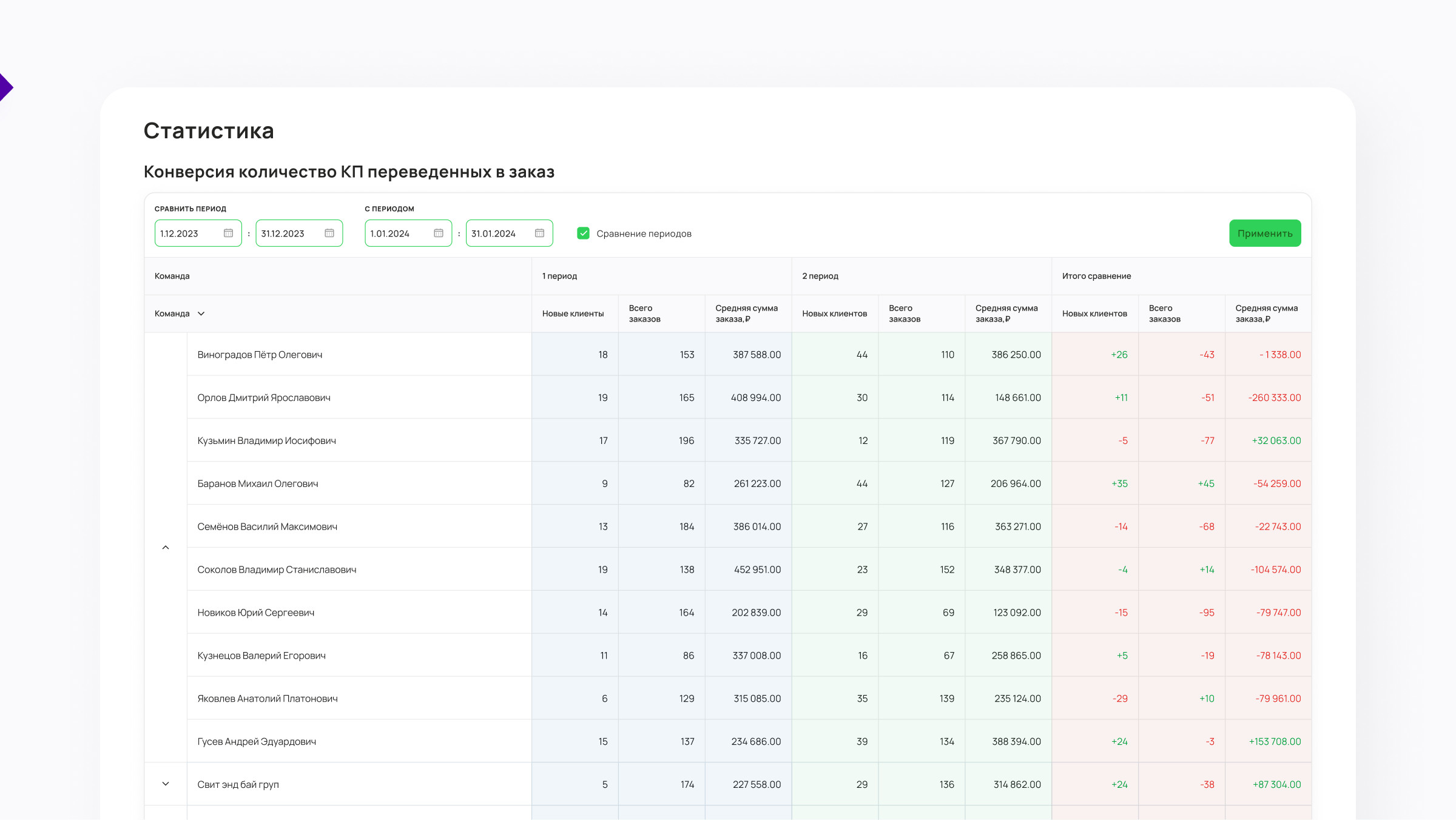Viewport: 1456px width, 820px height.
Task: Open calendar icon in 1.01.2024 field
Action: click(439, 234)
